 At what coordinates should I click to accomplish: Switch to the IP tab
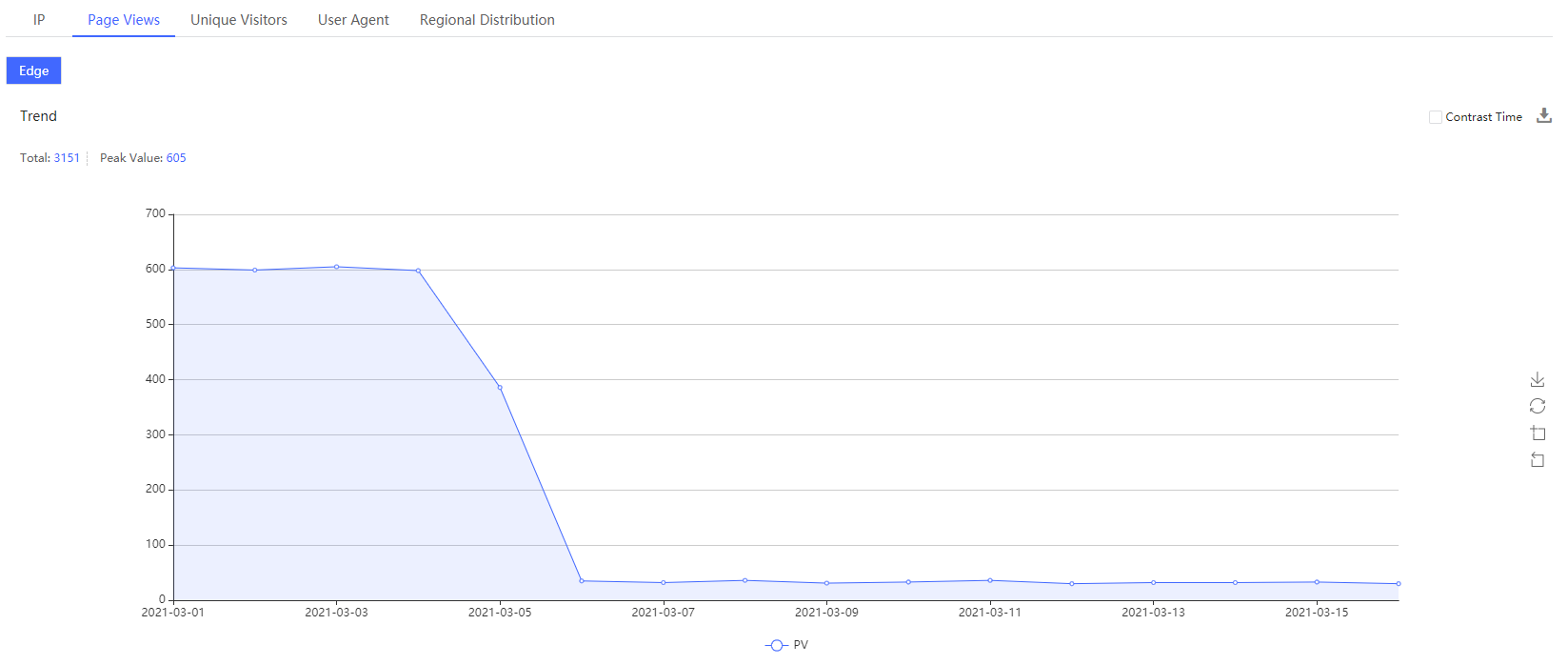[39, 20]
